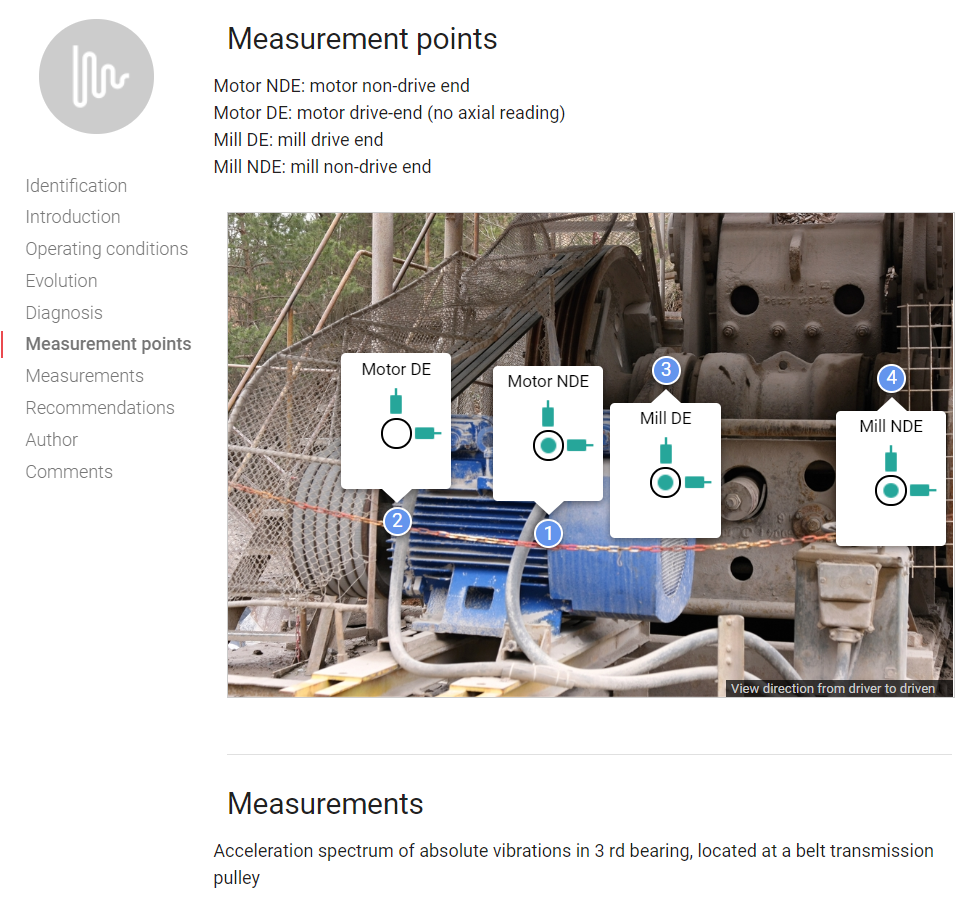Go to Recommendations in the sidebar
Image resolution: width=980 pixels, height=903 pixels.
[100, 407]
